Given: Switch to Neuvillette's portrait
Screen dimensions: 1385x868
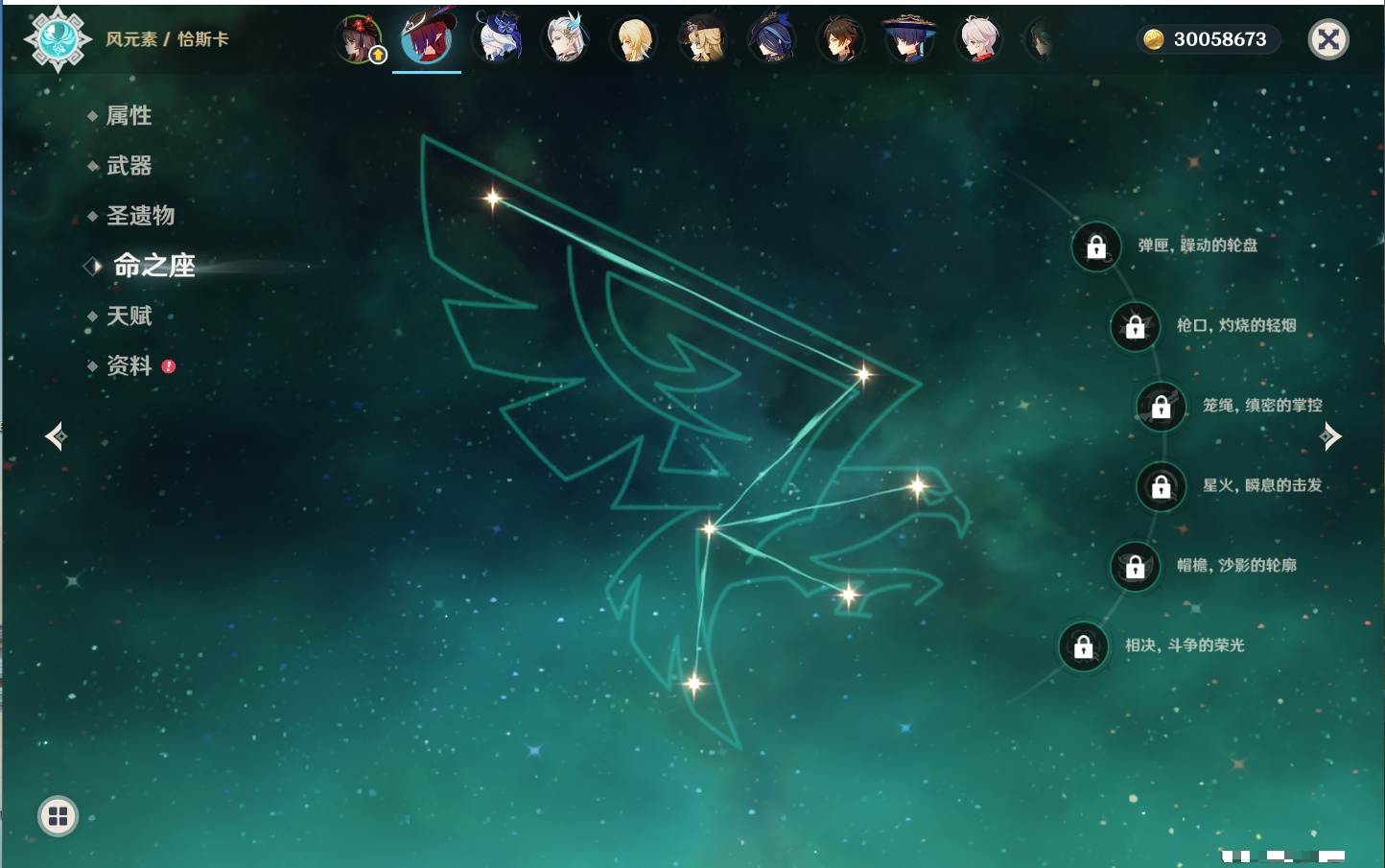Looking at the screenshot, I should click(566, 38).
